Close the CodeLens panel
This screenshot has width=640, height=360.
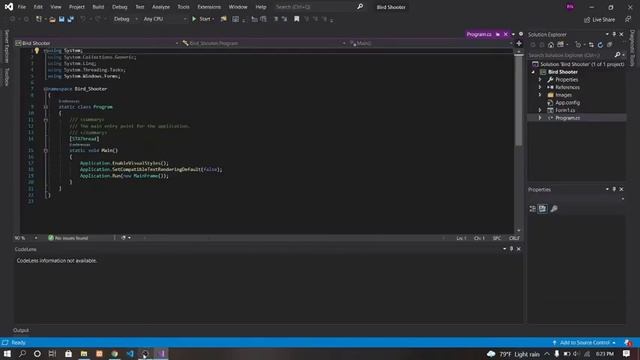point(518,249)
